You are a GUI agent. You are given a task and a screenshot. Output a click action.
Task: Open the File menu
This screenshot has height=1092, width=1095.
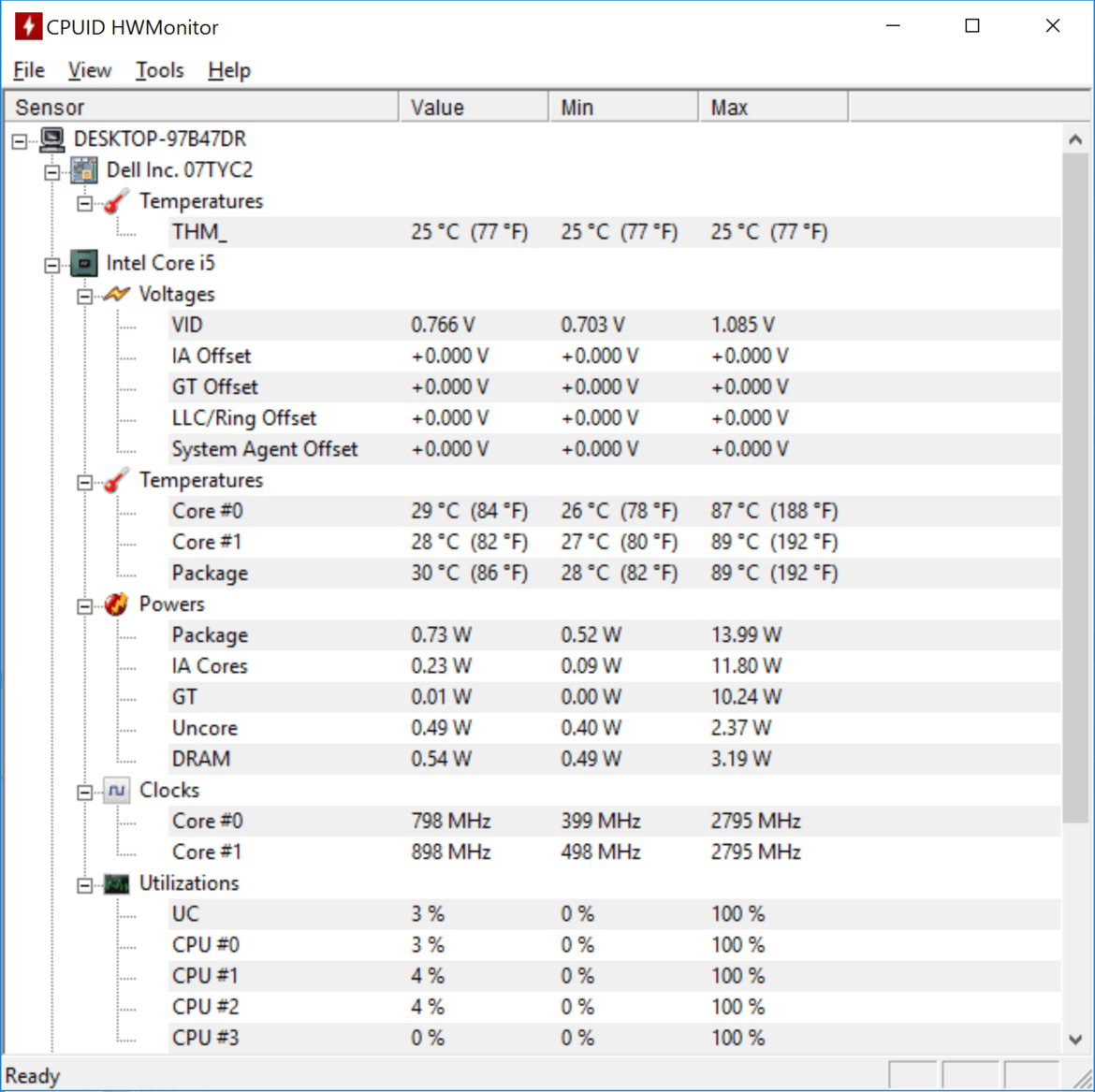(x=29, y=70)
